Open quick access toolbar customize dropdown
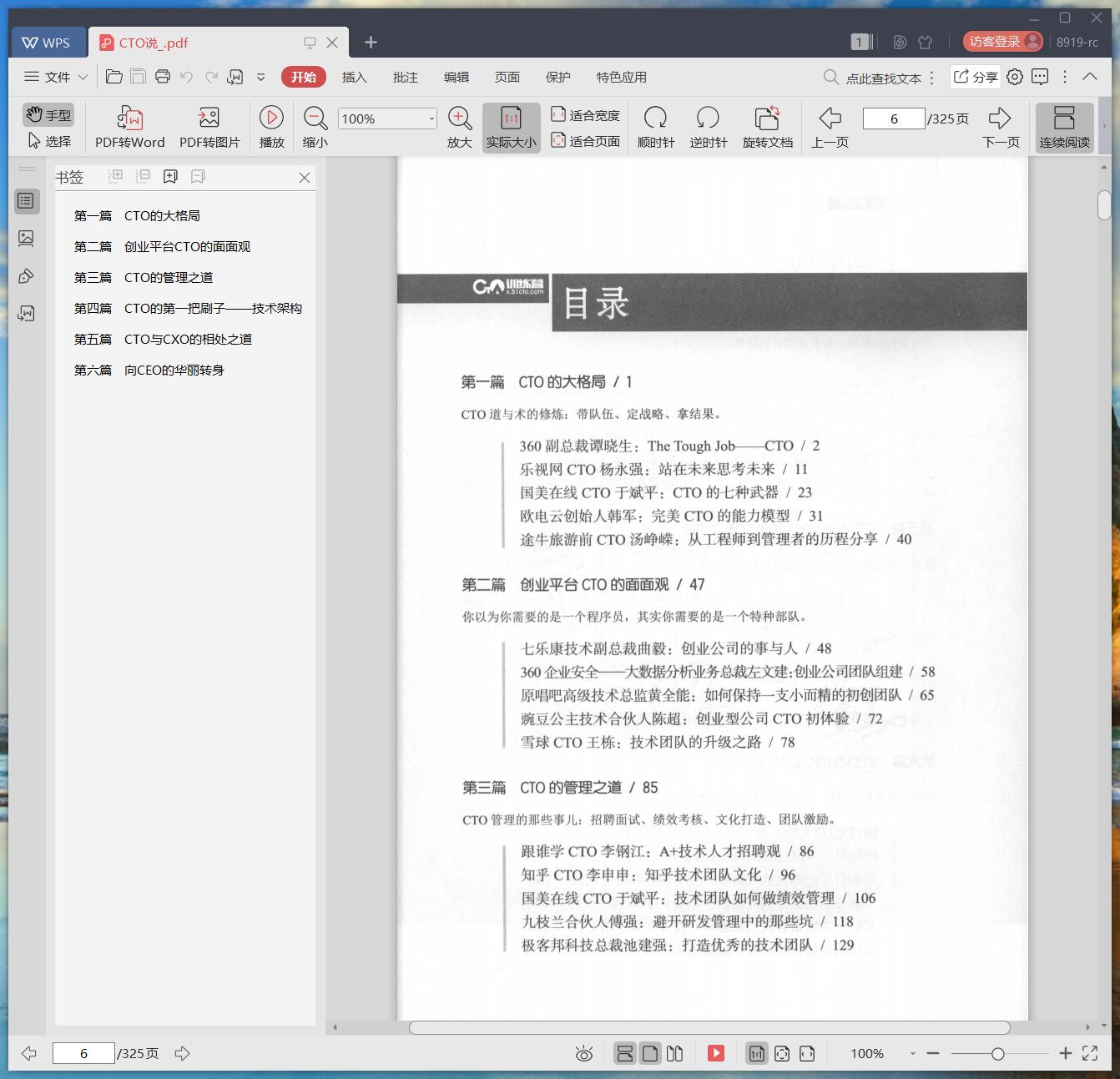The width and height of the screenshot is (1120, 1079). [x=261, y=77]
